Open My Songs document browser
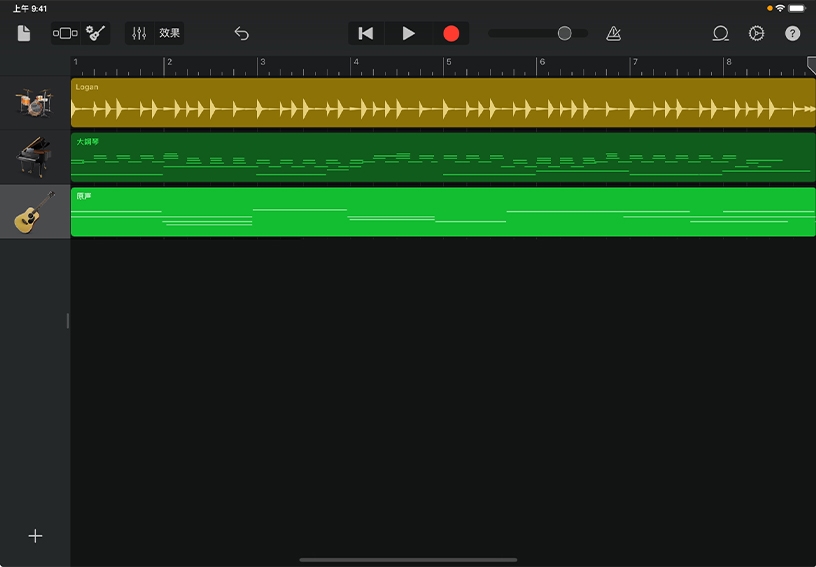This screenshot has width=816, height=567. click(24, 33)
